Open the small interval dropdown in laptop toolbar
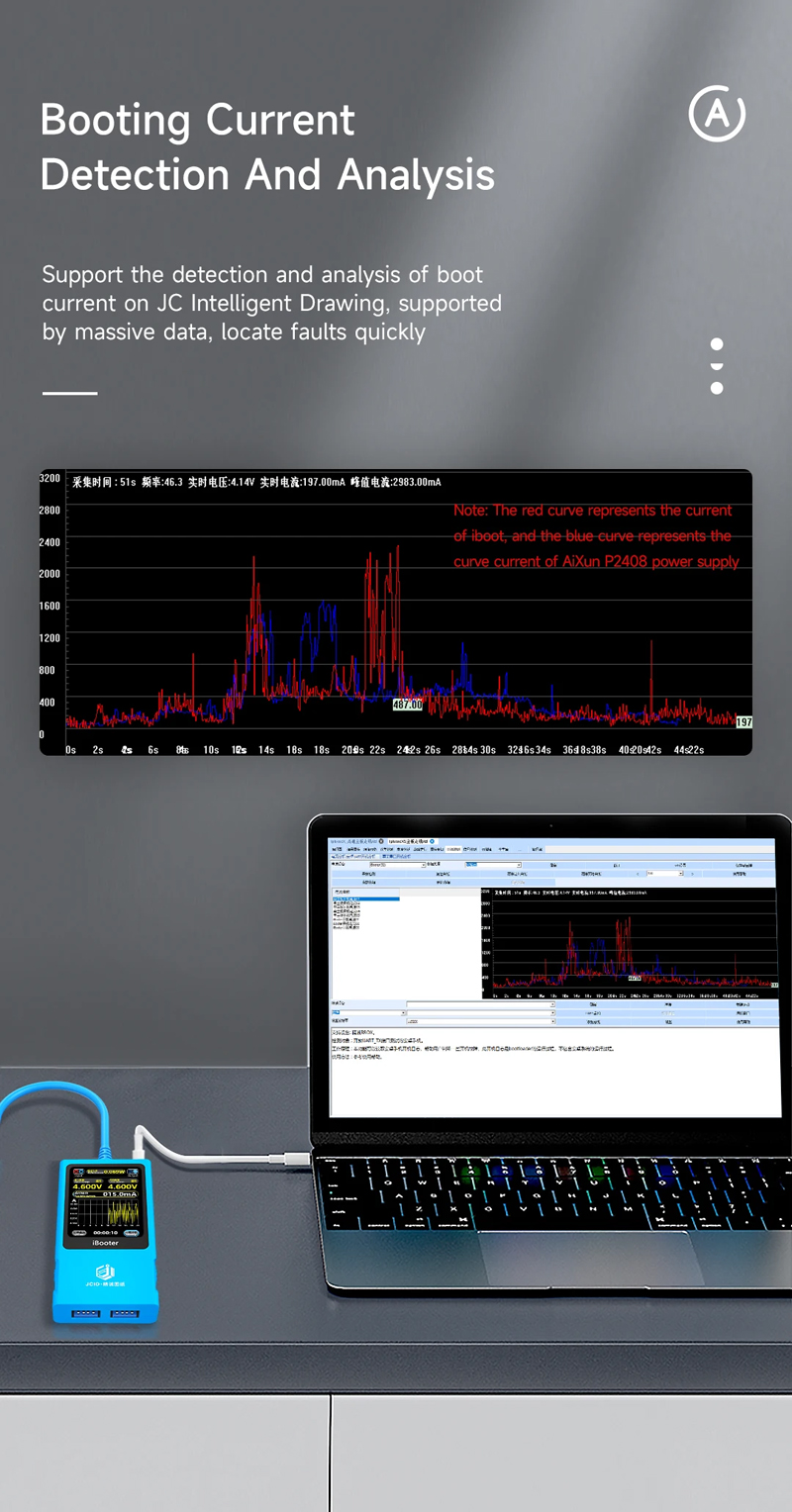 pos(664,874)
